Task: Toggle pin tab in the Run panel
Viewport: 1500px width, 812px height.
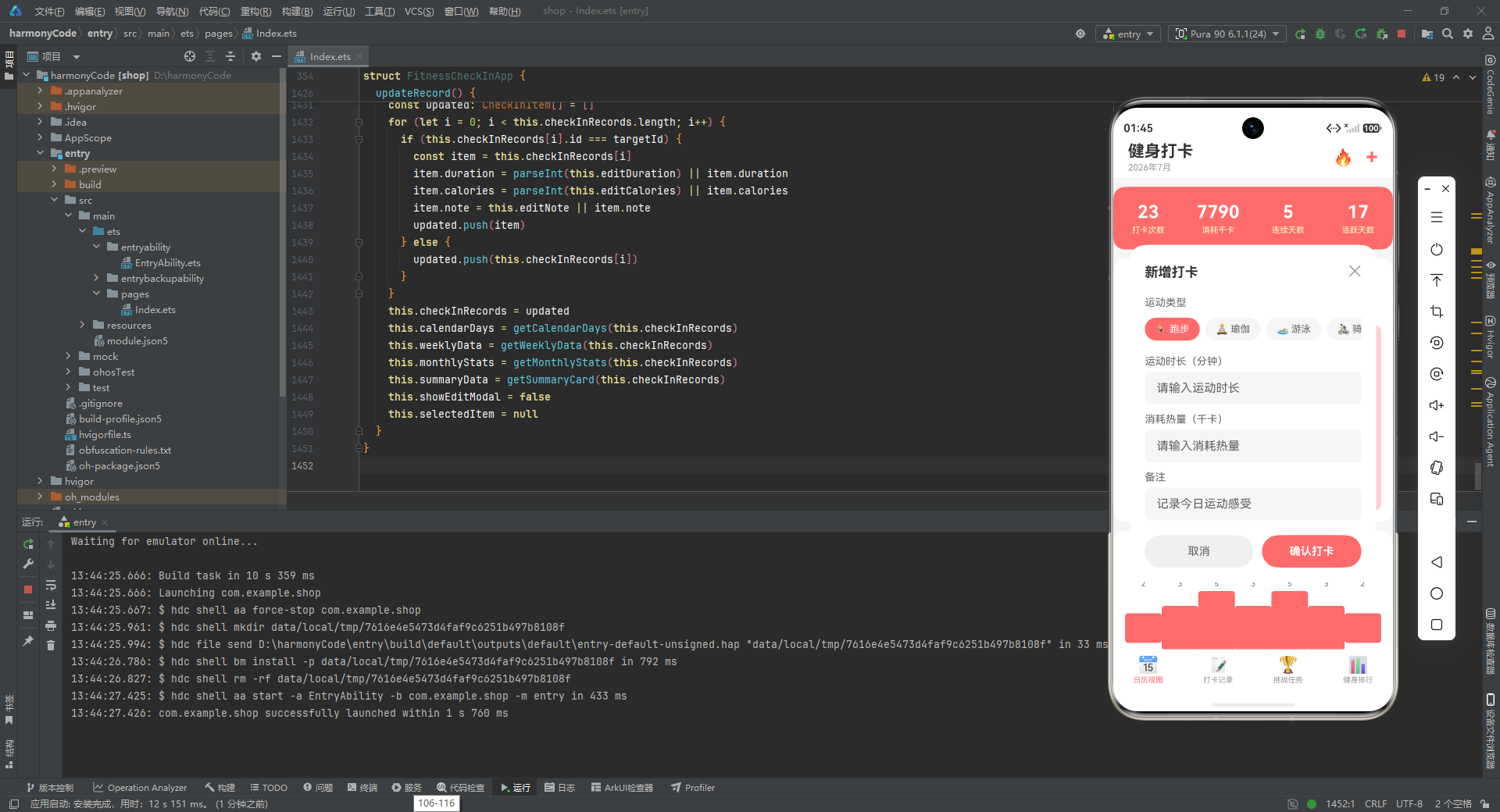Action: point(28,641)
